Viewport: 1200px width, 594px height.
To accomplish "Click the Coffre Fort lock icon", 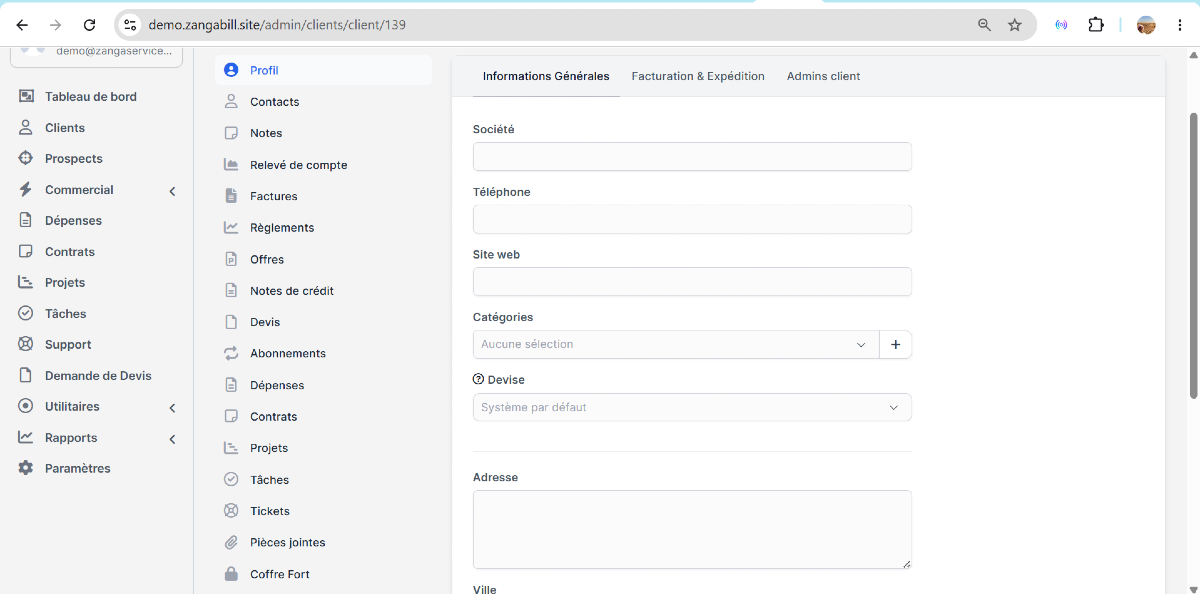I will click(x=231, y=574).
